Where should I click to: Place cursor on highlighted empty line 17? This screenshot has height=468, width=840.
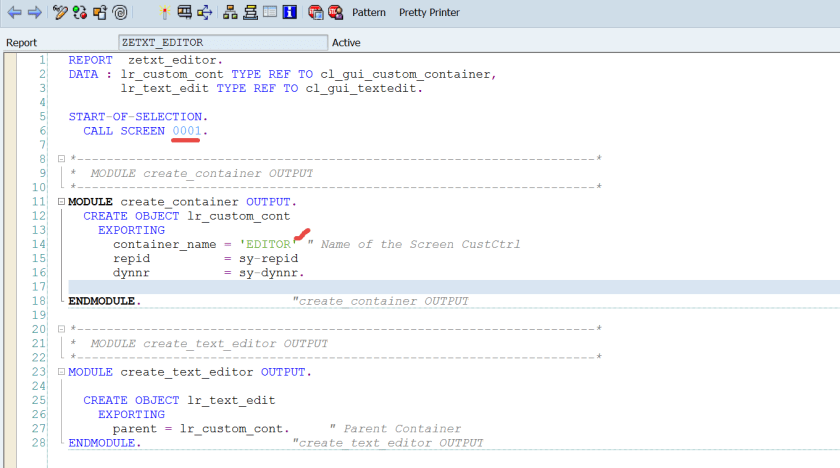point(454,287)
